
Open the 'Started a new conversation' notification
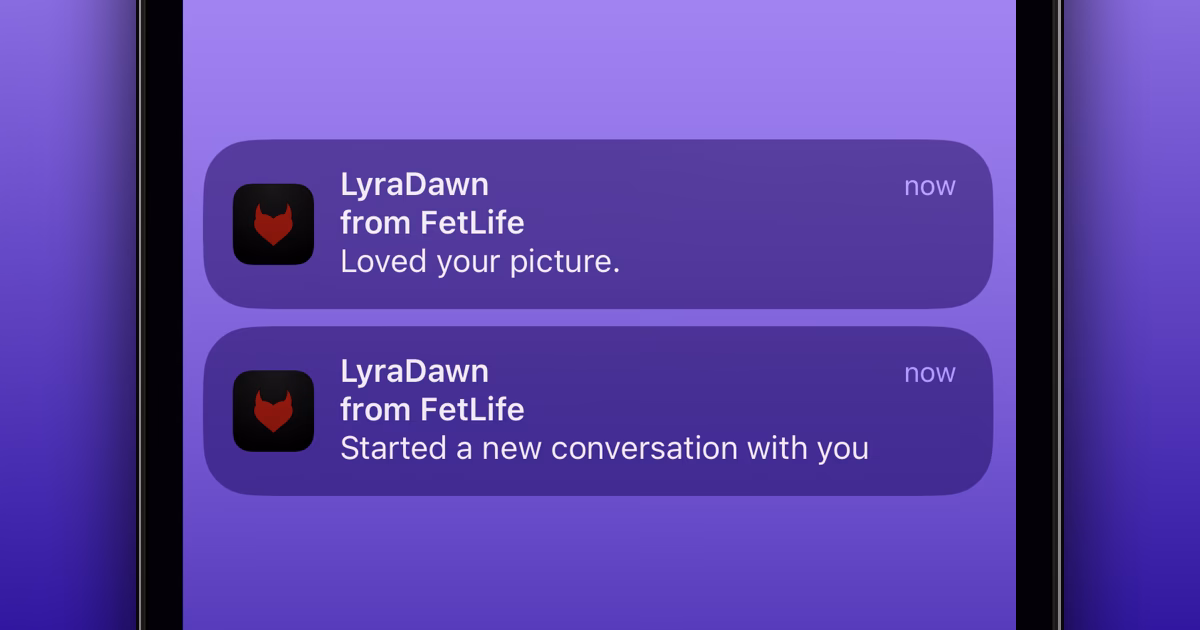coord(600,410)
